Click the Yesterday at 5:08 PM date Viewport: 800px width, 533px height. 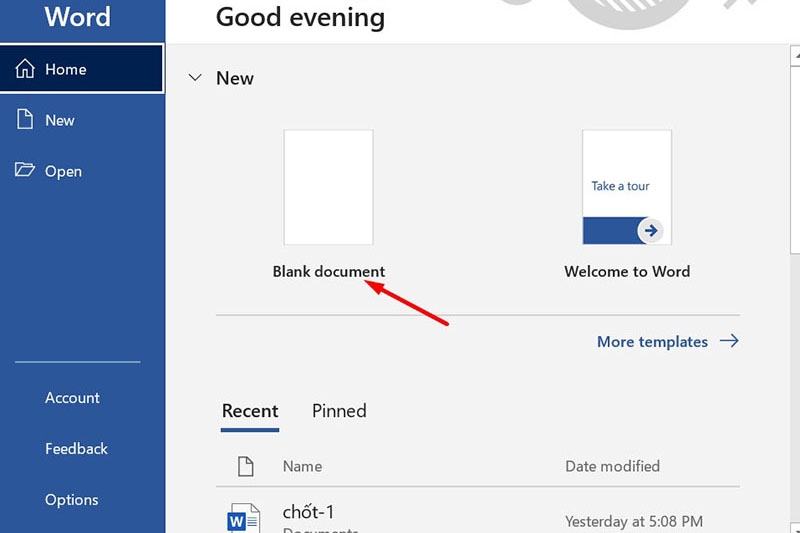pyautogui.click(x=634, y=521)
